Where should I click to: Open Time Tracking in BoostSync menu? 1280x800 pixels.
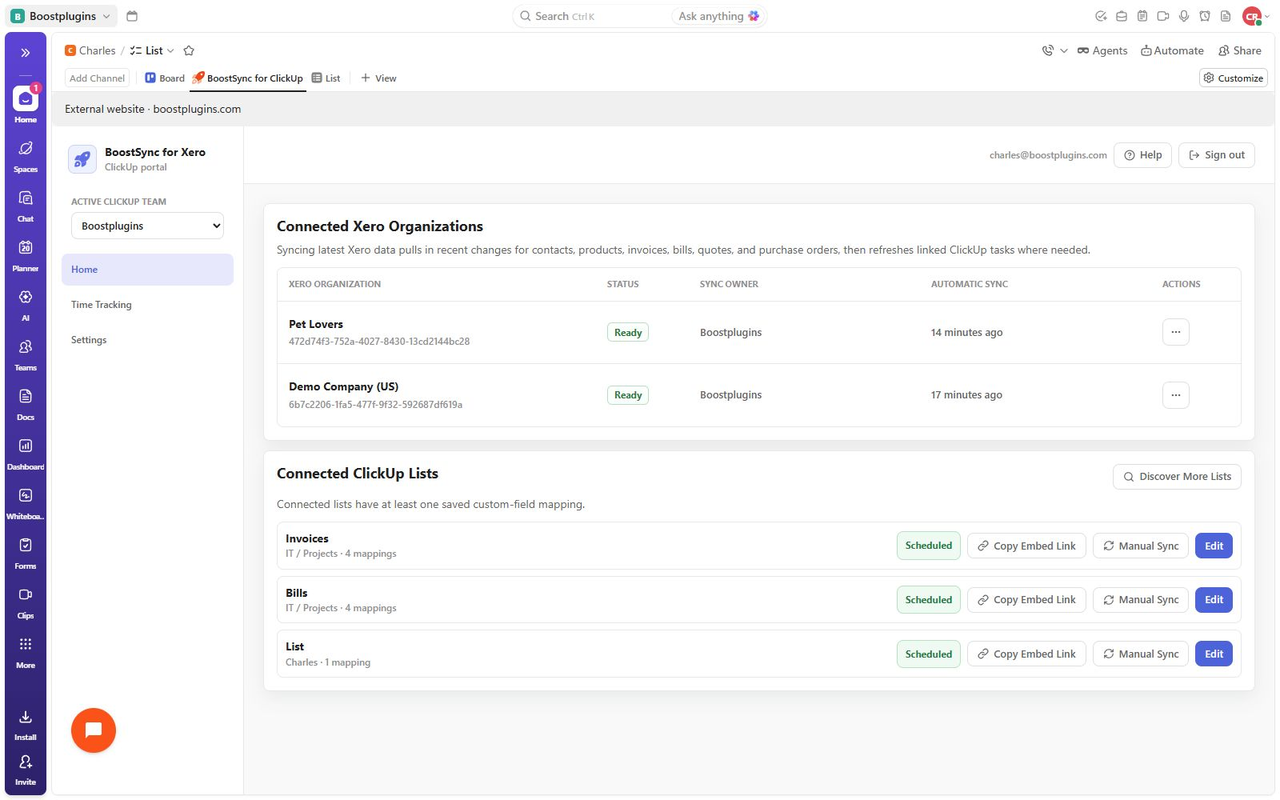(x=147, y=305)
